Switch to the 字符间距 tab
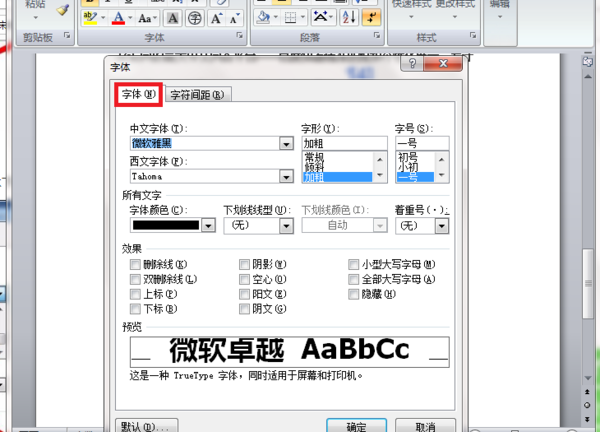The image size is (600, 432). click(x=197, y=95)
